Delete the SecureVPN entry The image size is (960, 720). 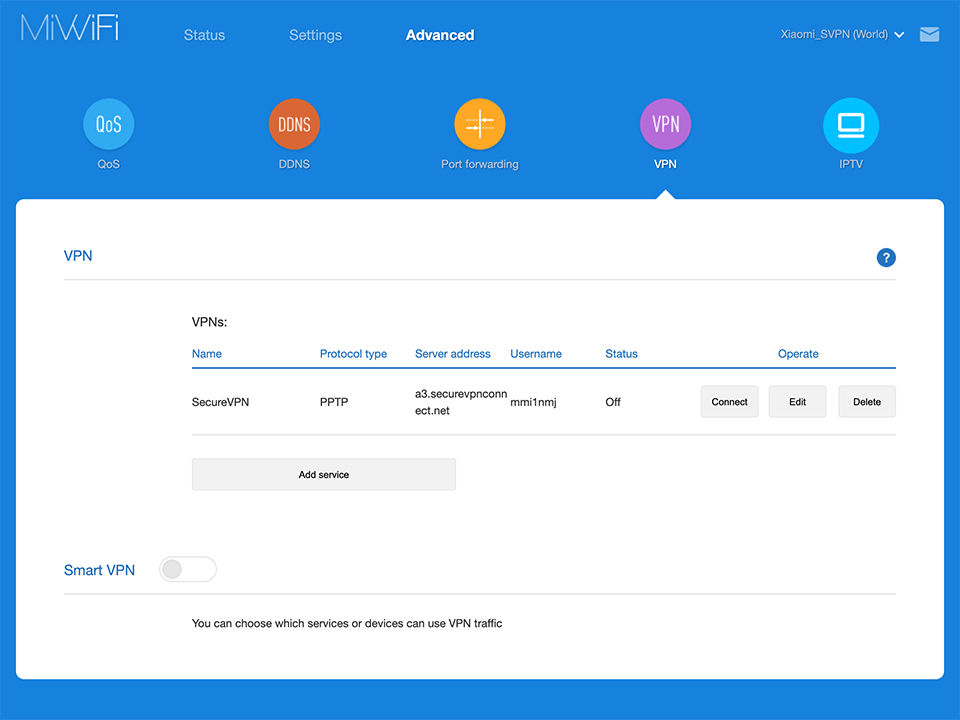[x=867, y=402]
